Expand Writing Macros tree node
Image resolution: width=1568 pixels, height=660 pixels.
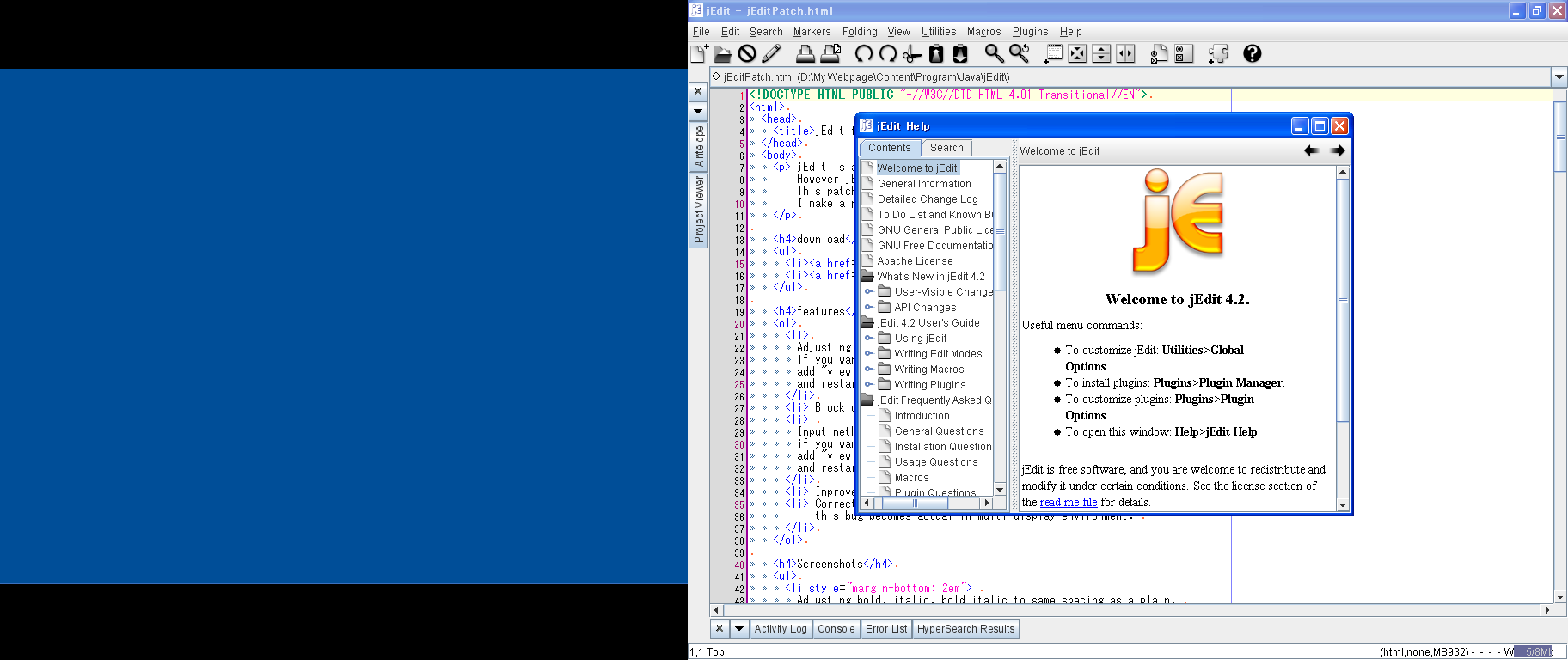pyautogui.click(x=869, y=369)
